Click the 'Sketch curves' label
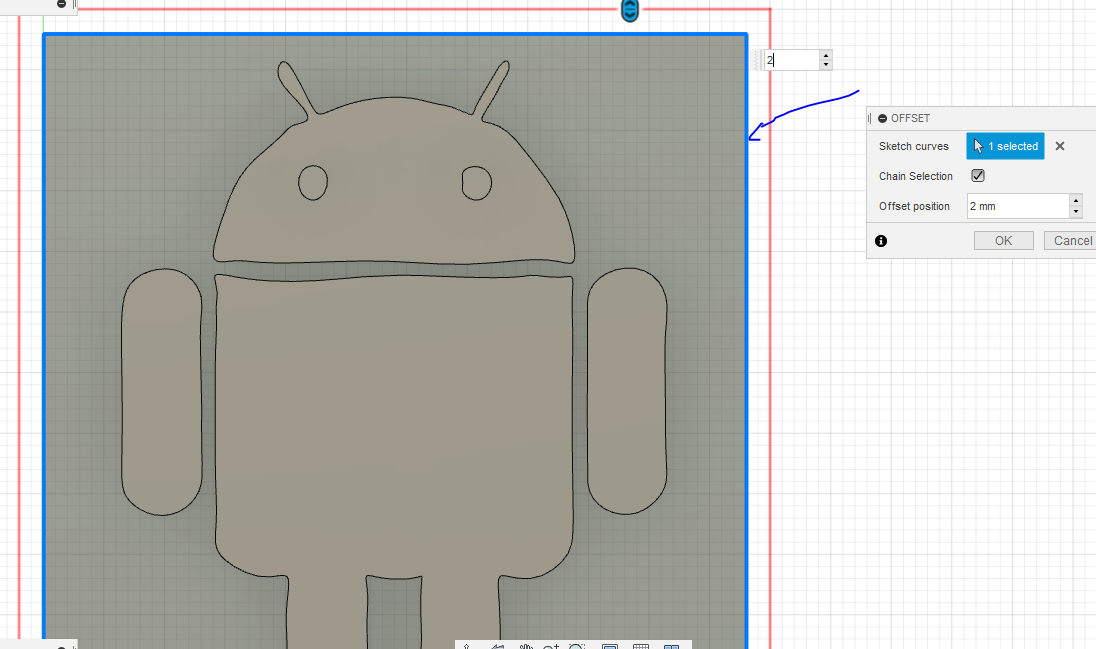The height and width of the screenshot is (649, 1096). click(x=914, y=146)
